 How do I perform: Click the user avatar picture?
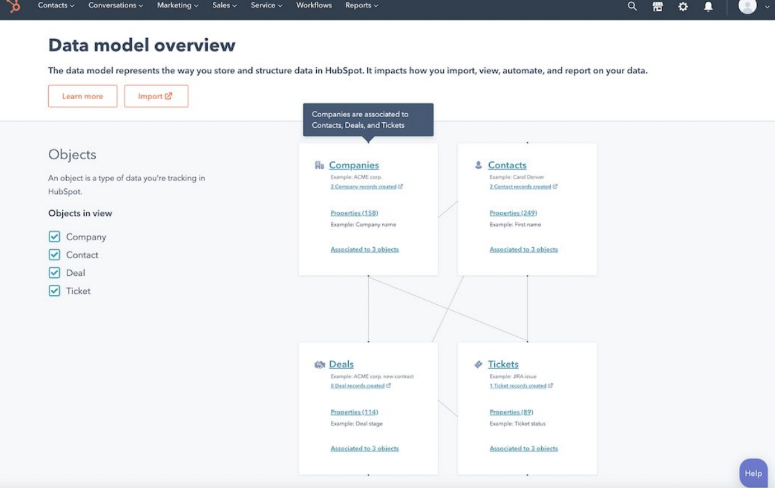click(747, 6)
